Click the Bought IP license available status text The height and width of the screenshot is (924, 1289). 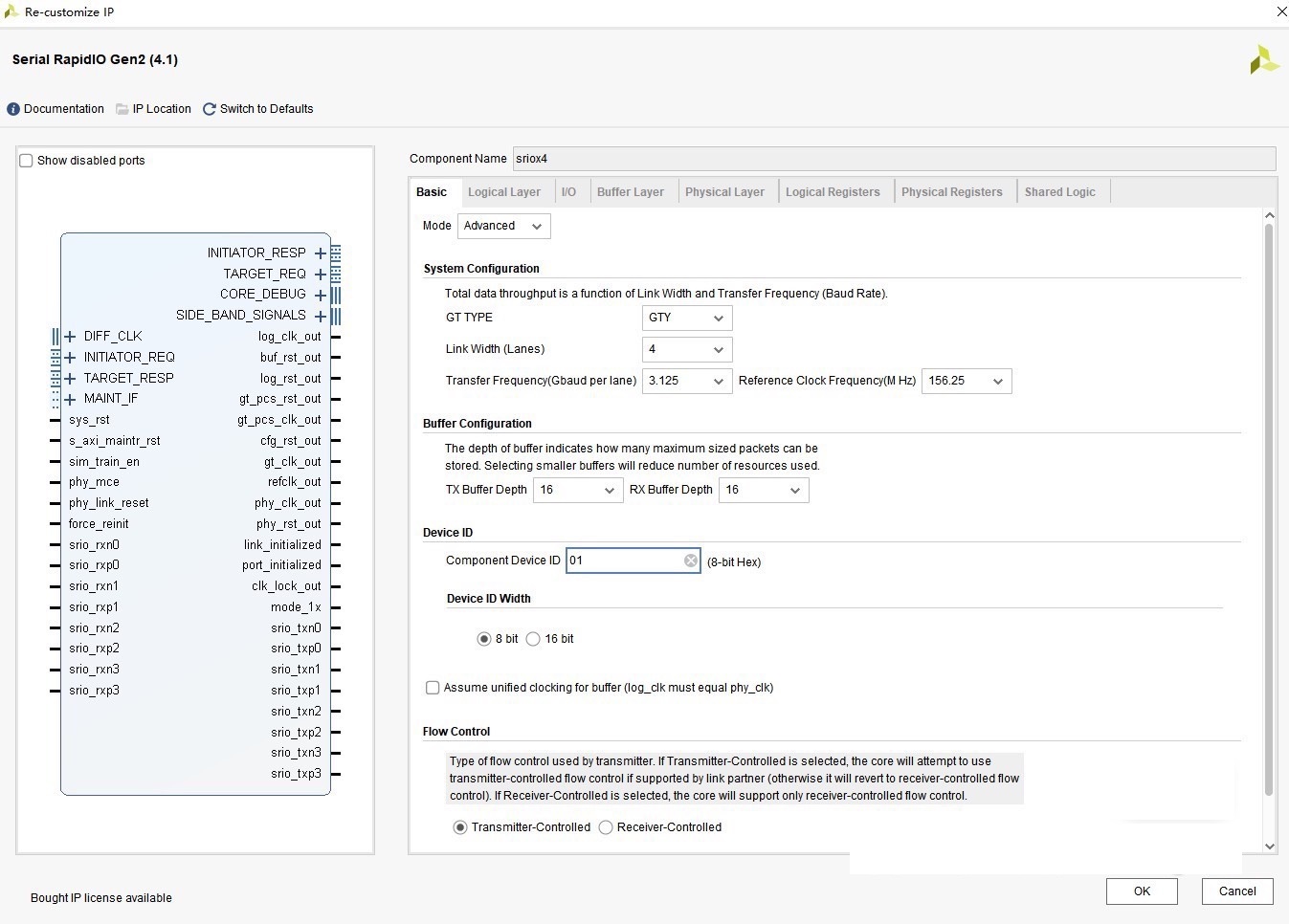coord(101,898)
